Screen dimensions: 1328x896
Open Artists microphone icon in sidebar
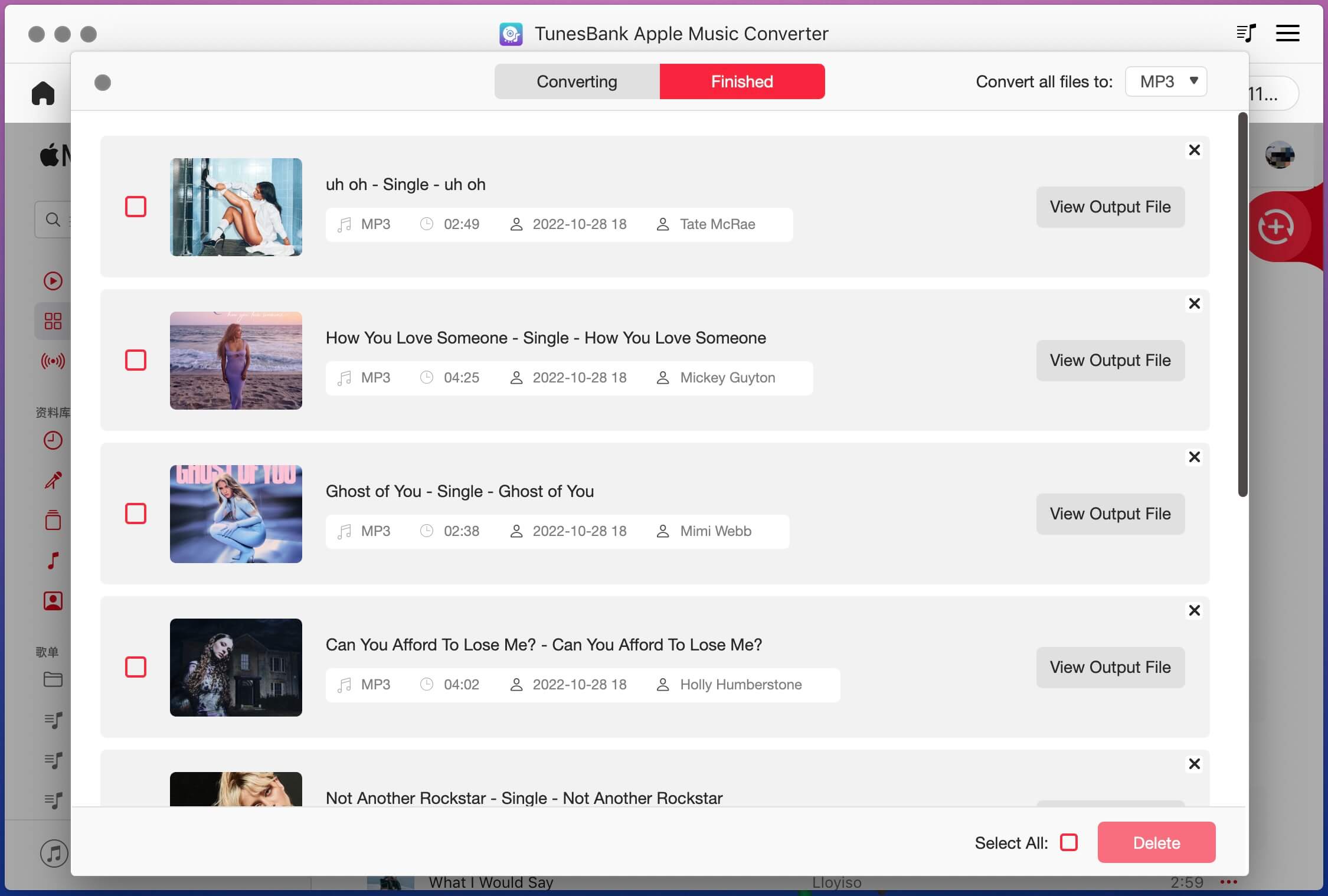tap(53, 480)
